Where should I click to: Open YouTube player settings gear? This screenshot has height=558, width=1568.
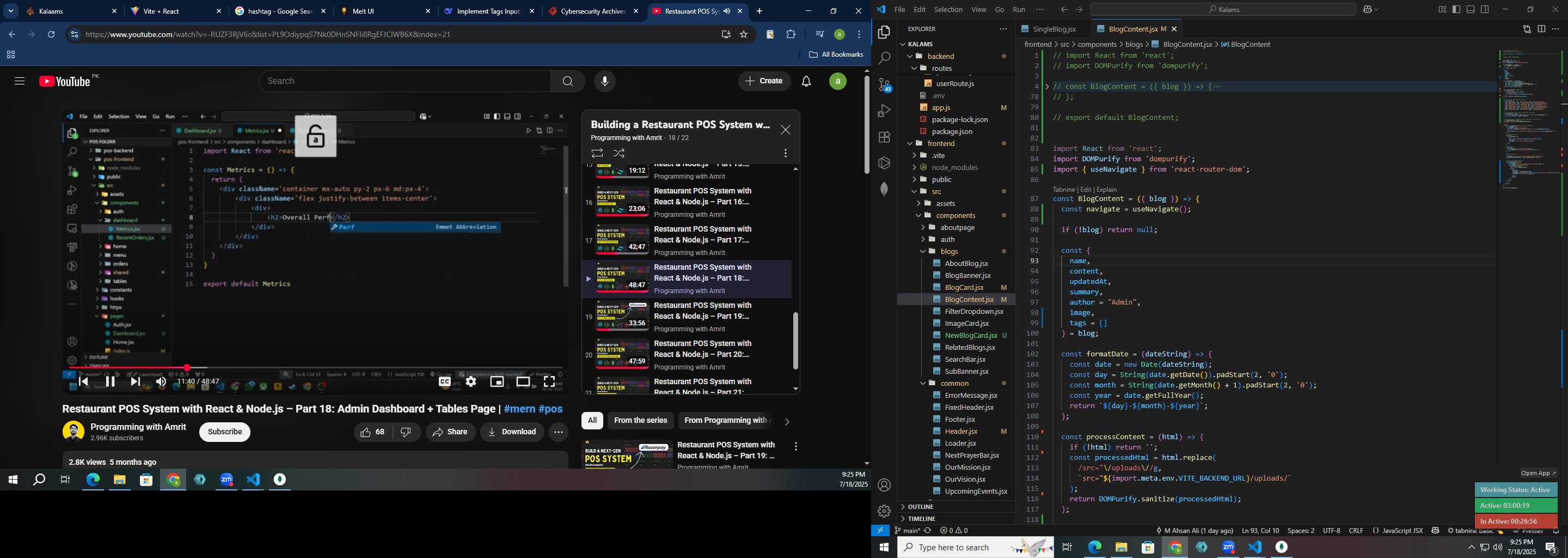470,382
